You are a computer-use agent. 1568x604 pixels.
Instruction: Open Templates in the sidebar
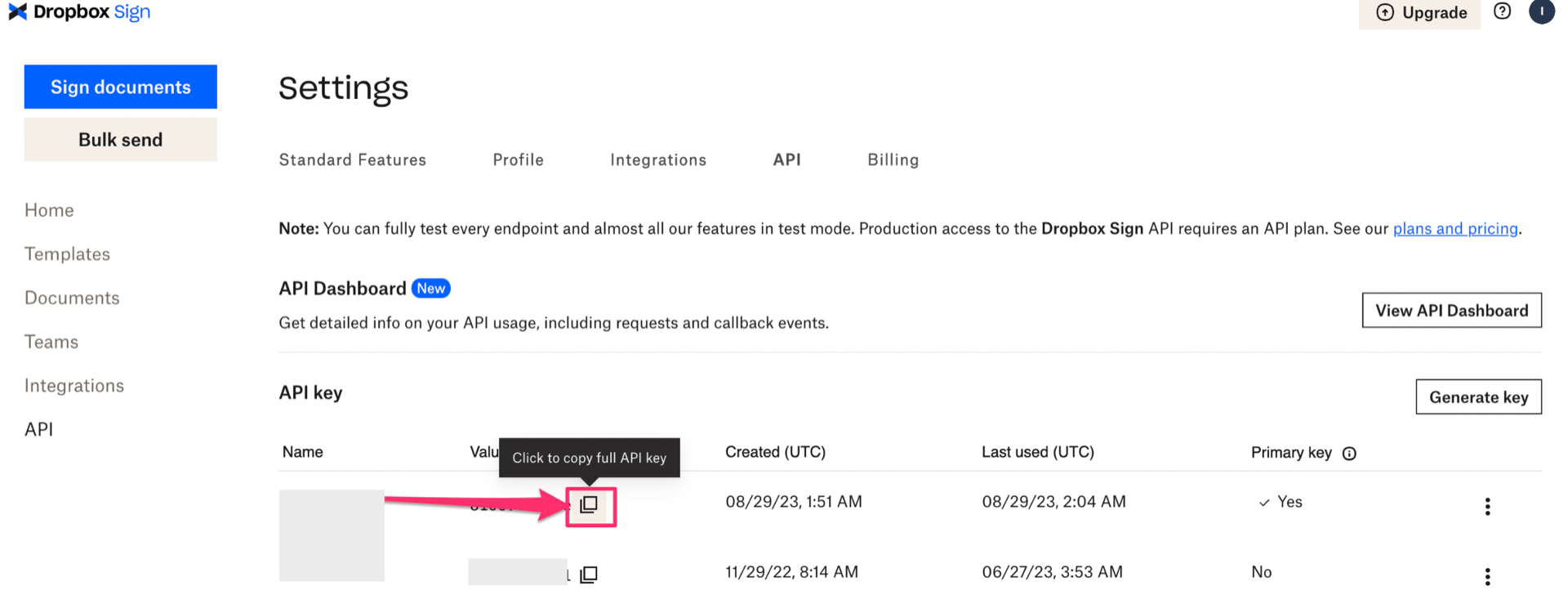[x=67, y=254]
